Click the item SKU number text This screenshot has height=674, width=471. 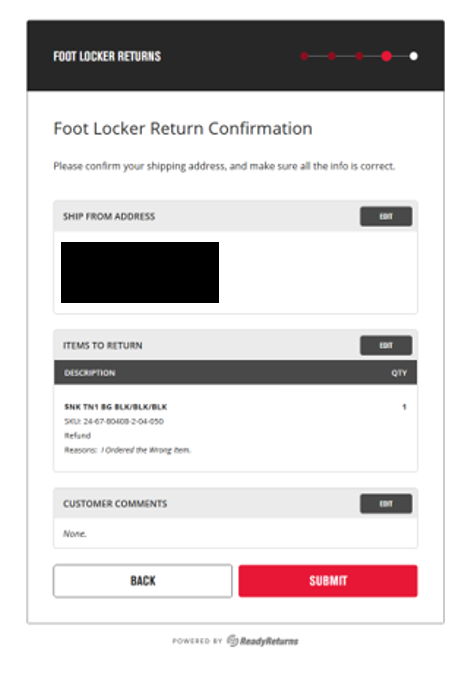pyautogui.click(x=114, y=421)
